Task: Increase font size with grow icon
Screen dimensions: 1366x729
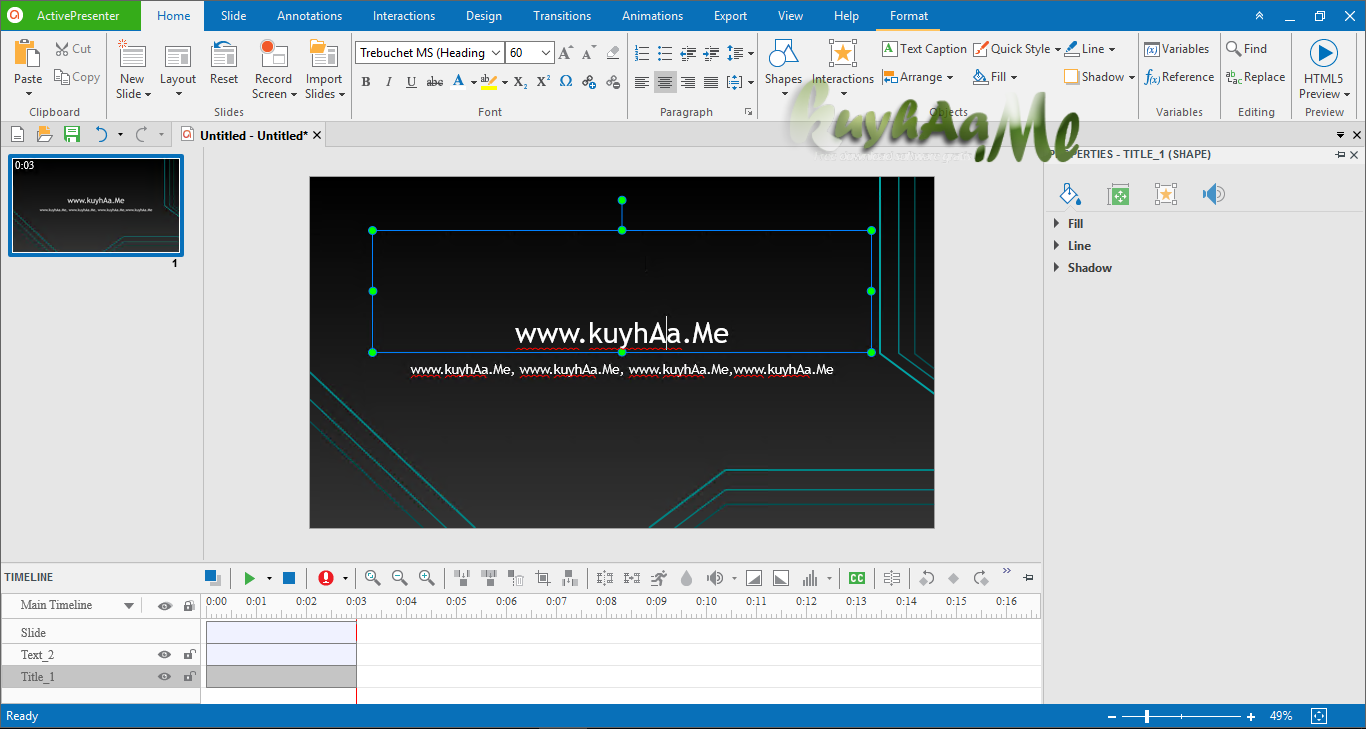Action: click(566, 53)
